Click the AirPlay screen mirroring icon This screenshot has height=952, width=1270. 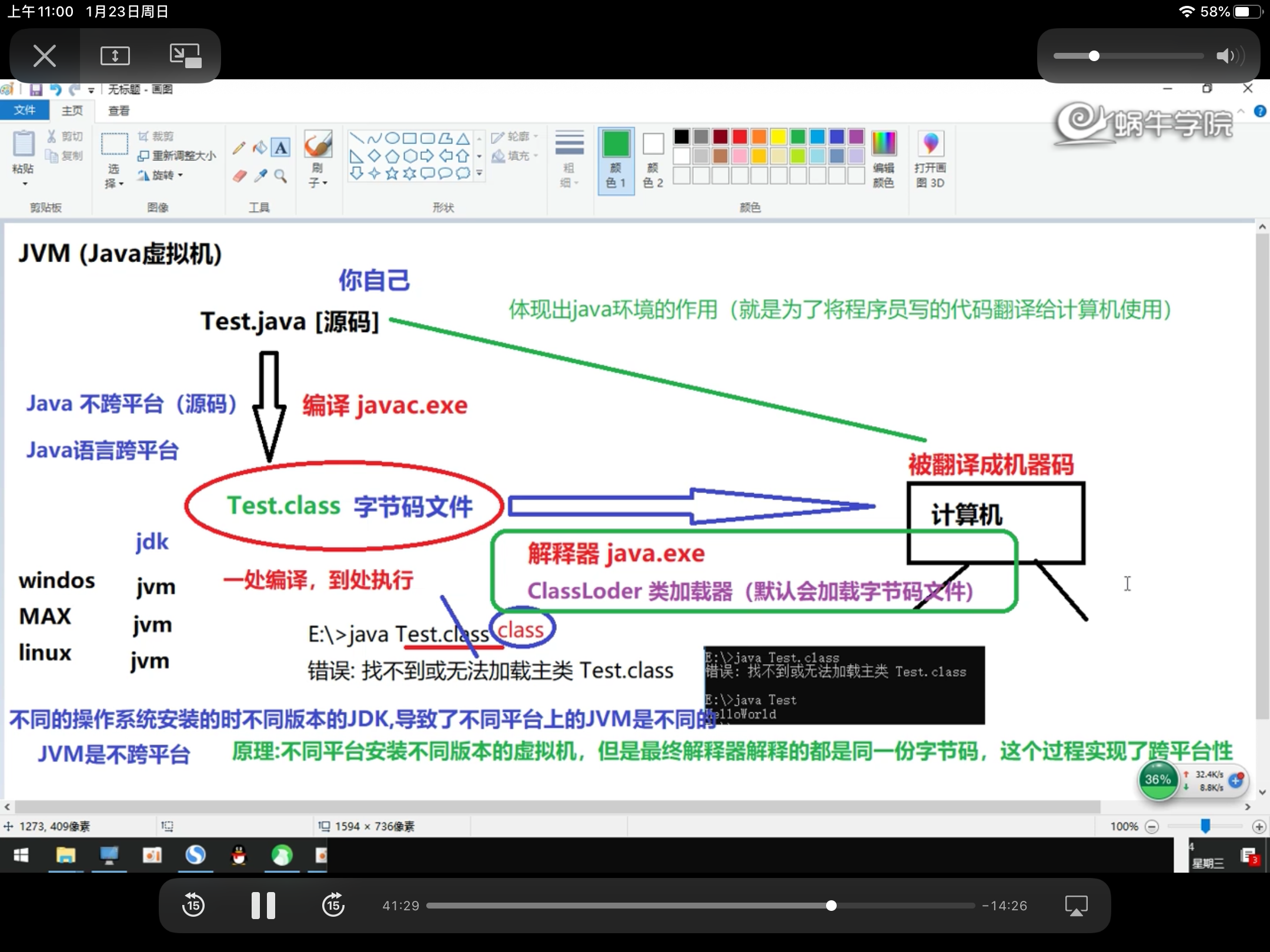coord(1076,906)
